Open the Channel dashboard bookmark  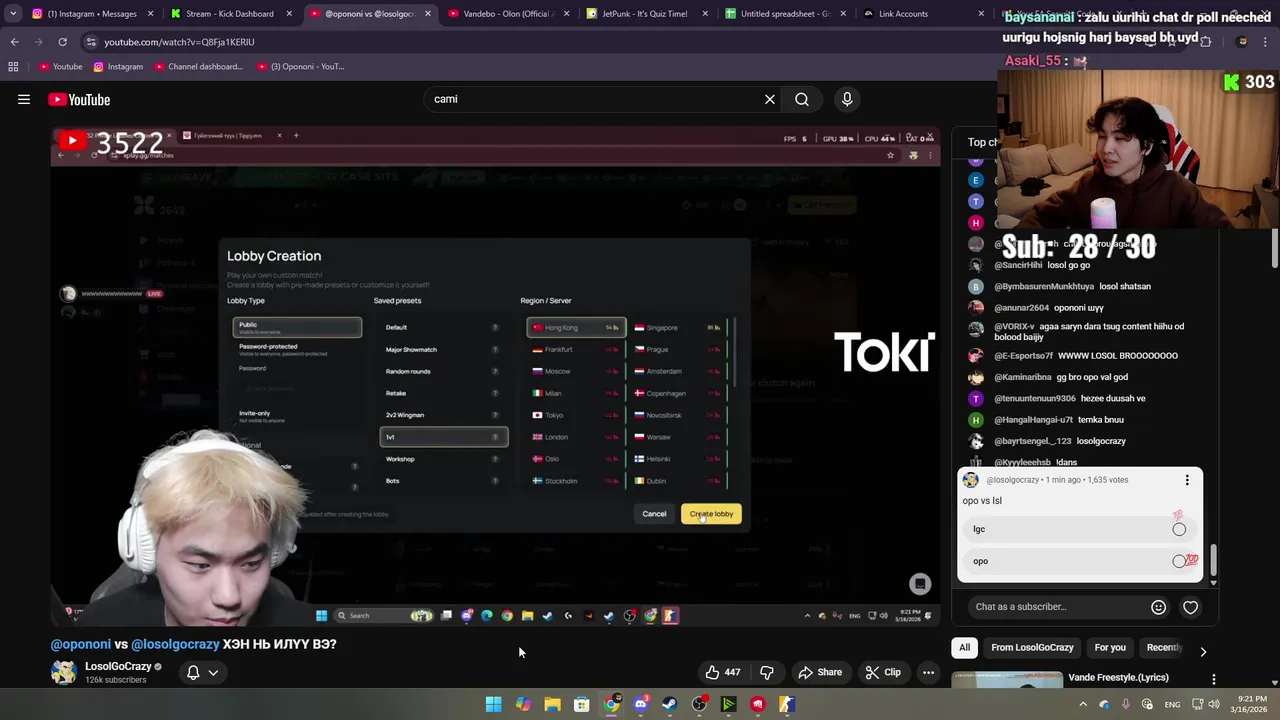pyautogui.click(x=198, y=67)
